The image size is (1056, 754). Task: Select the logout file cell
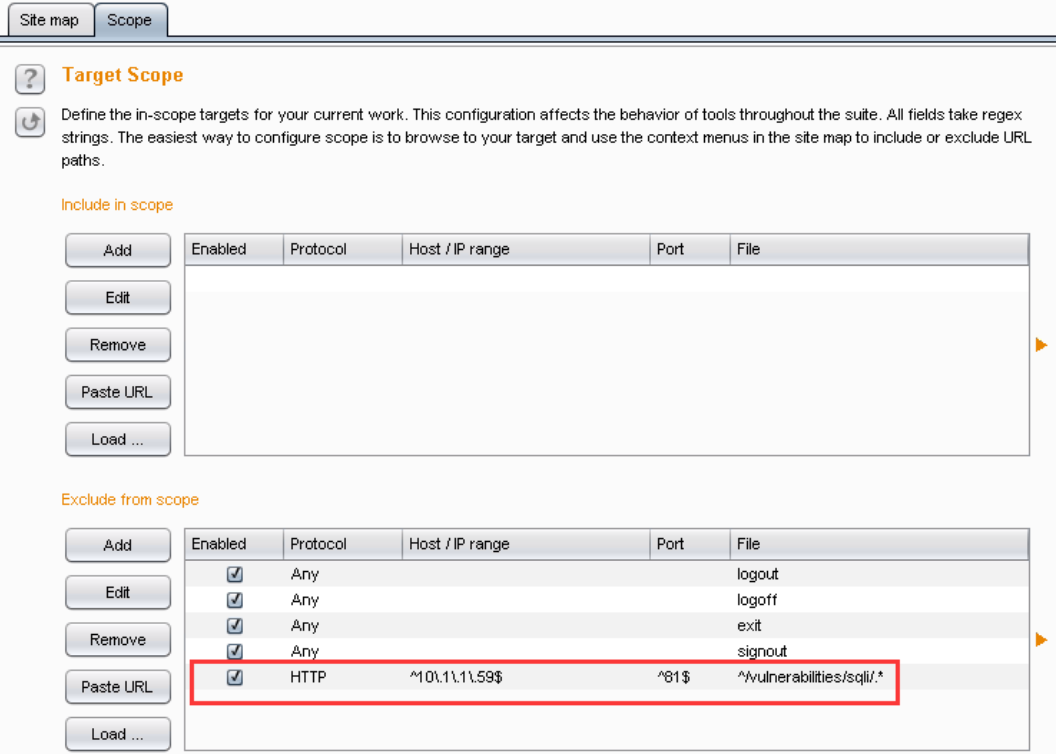879,574
